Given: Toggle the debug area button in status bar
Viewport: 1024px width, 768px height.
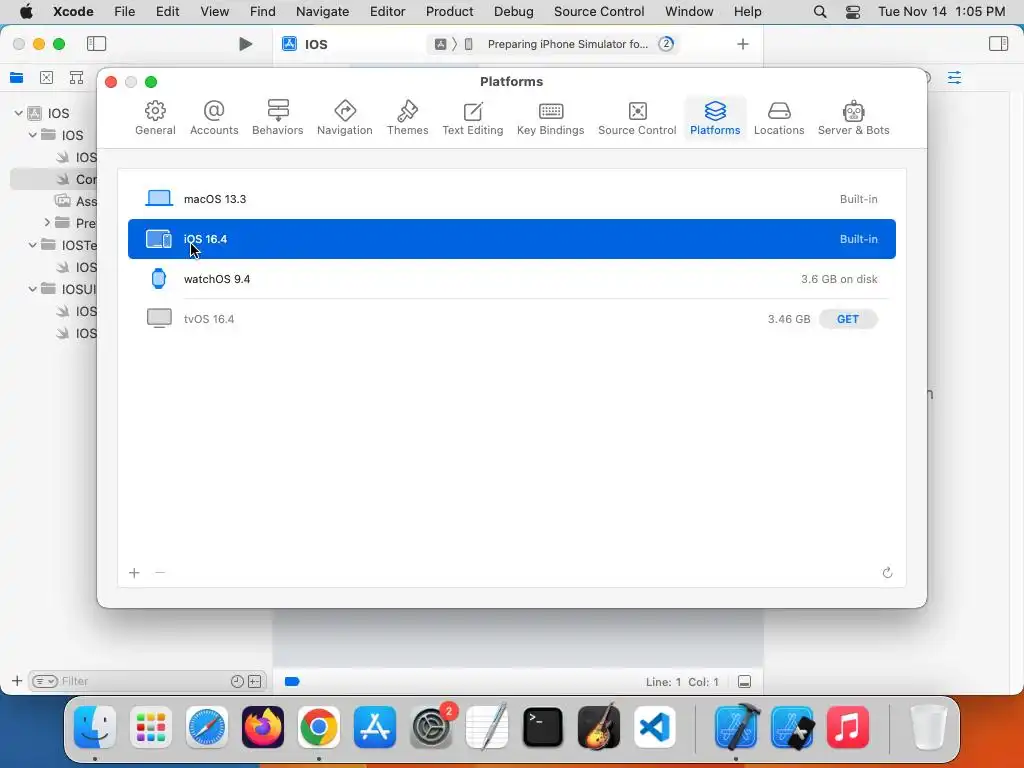Looking at the screenshot, I should click(744, 682).
